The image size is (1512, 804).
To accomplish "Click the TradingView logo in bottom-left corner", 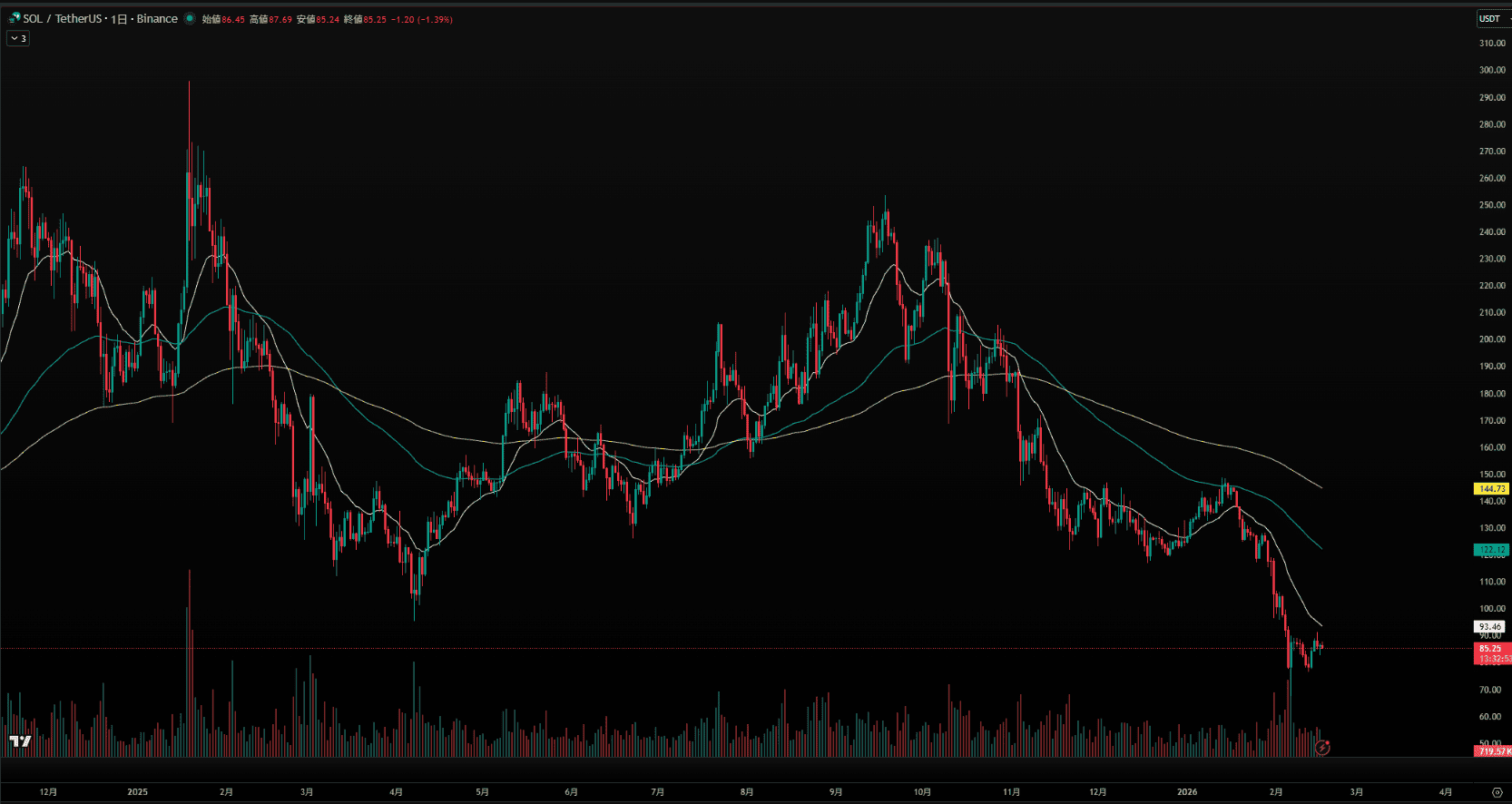I will click(20, 741).
